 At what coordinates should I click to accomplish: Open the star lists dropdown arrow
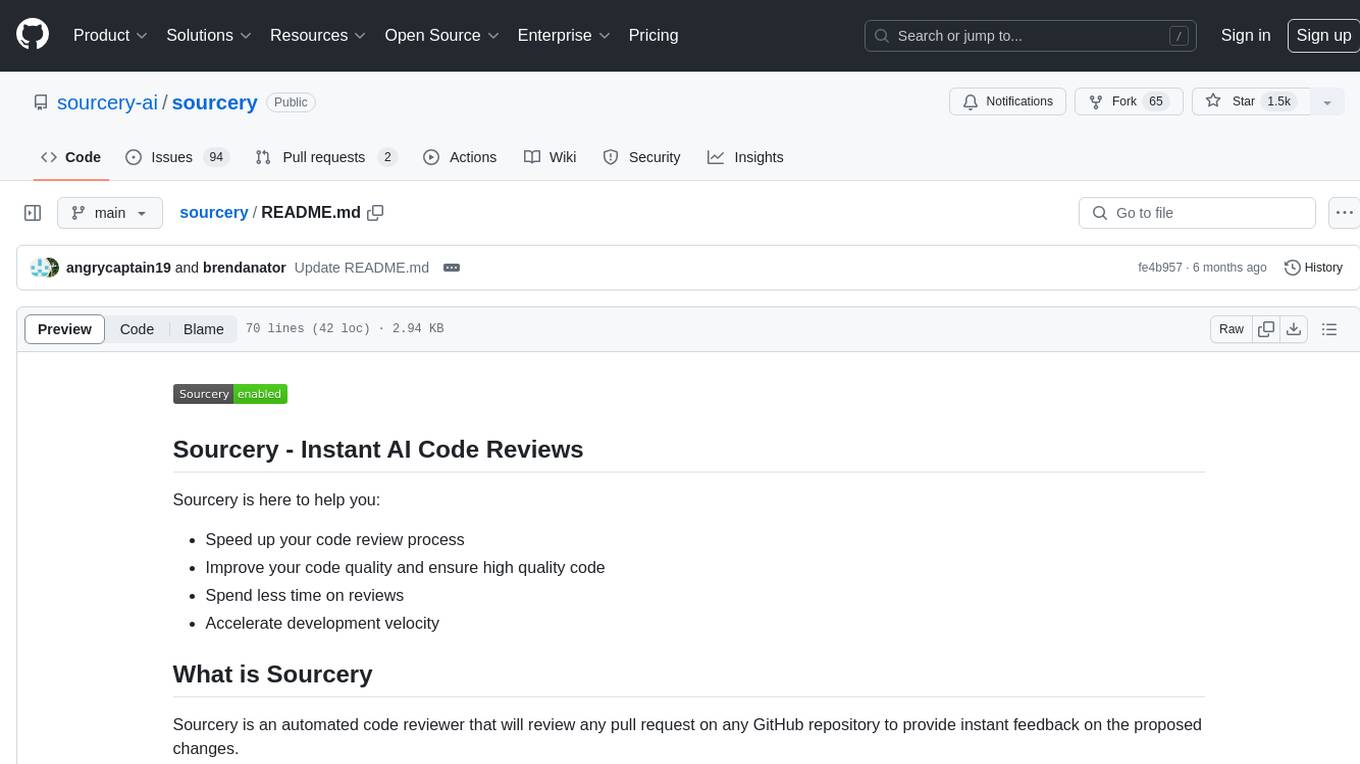coord(1327,101)
